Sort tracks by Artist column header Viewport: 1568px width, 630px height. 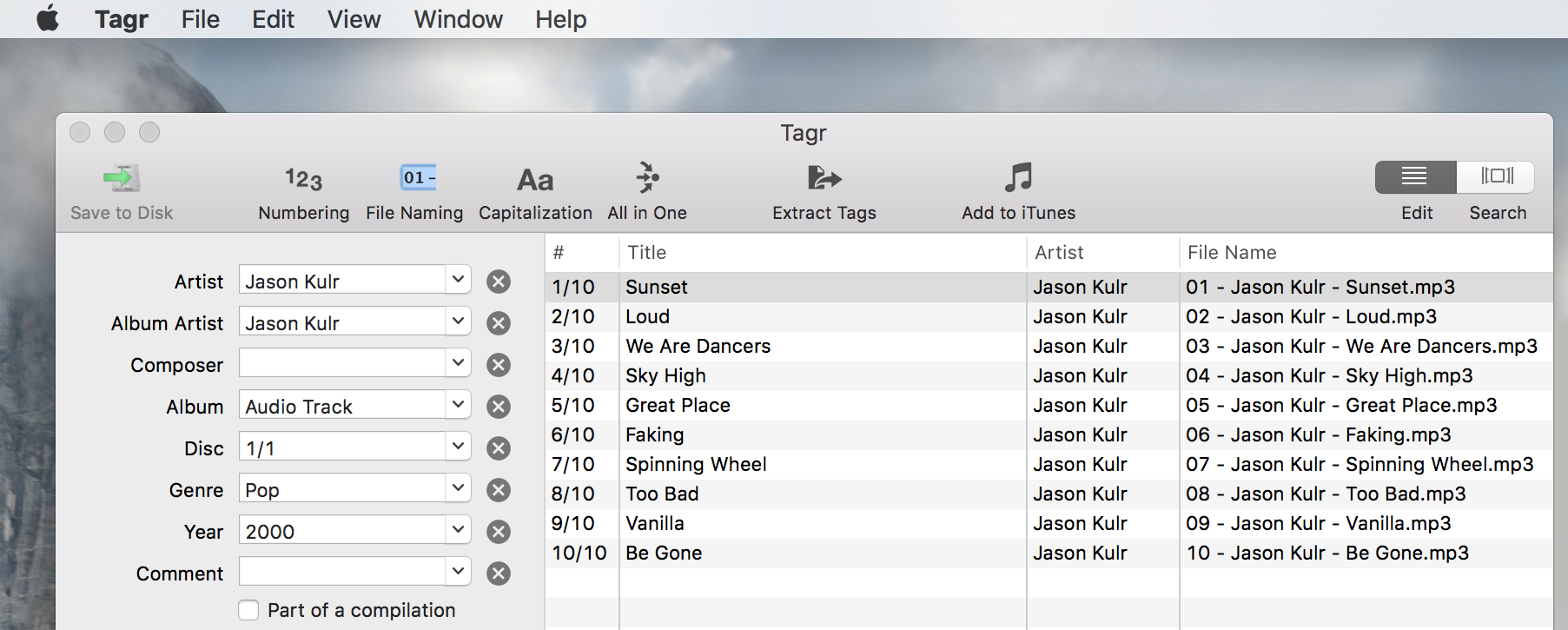click(1103, 253)
